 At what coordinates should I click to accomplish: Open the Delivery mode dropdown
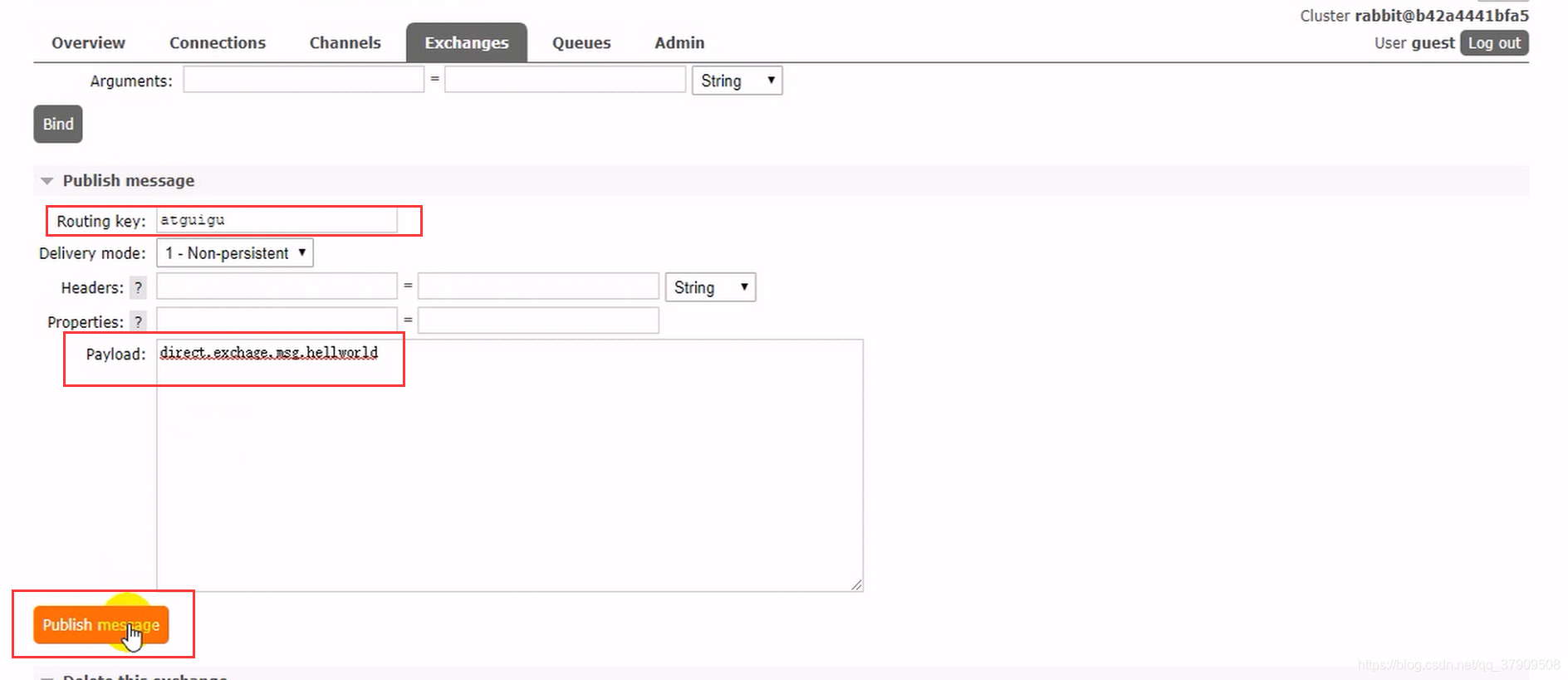pyautogui.click(x=235, y=253)
